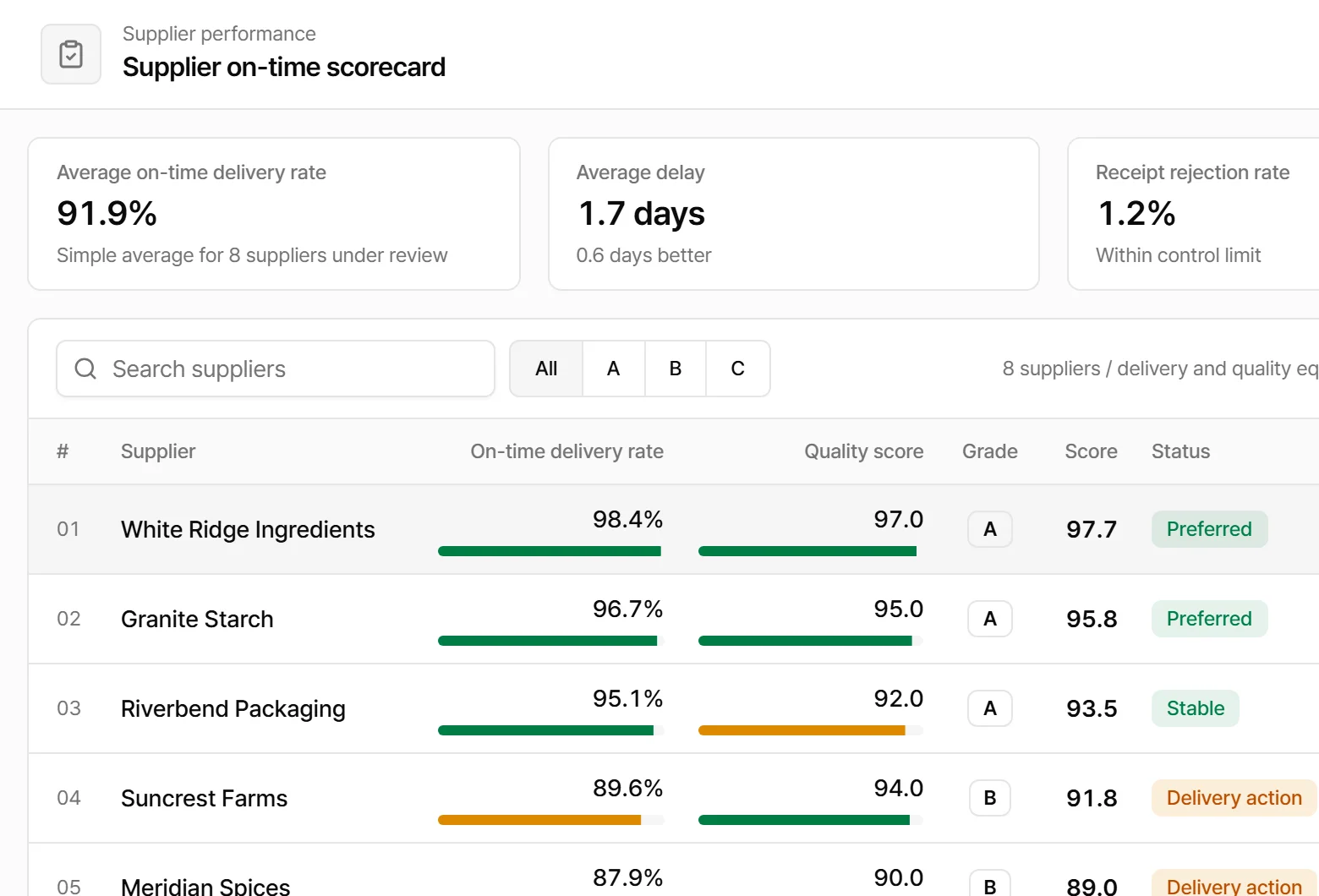Viewport: 1319px width, 896px height.
Task: Click the 98.4% on-time delivery value
Action: [627, 519]
